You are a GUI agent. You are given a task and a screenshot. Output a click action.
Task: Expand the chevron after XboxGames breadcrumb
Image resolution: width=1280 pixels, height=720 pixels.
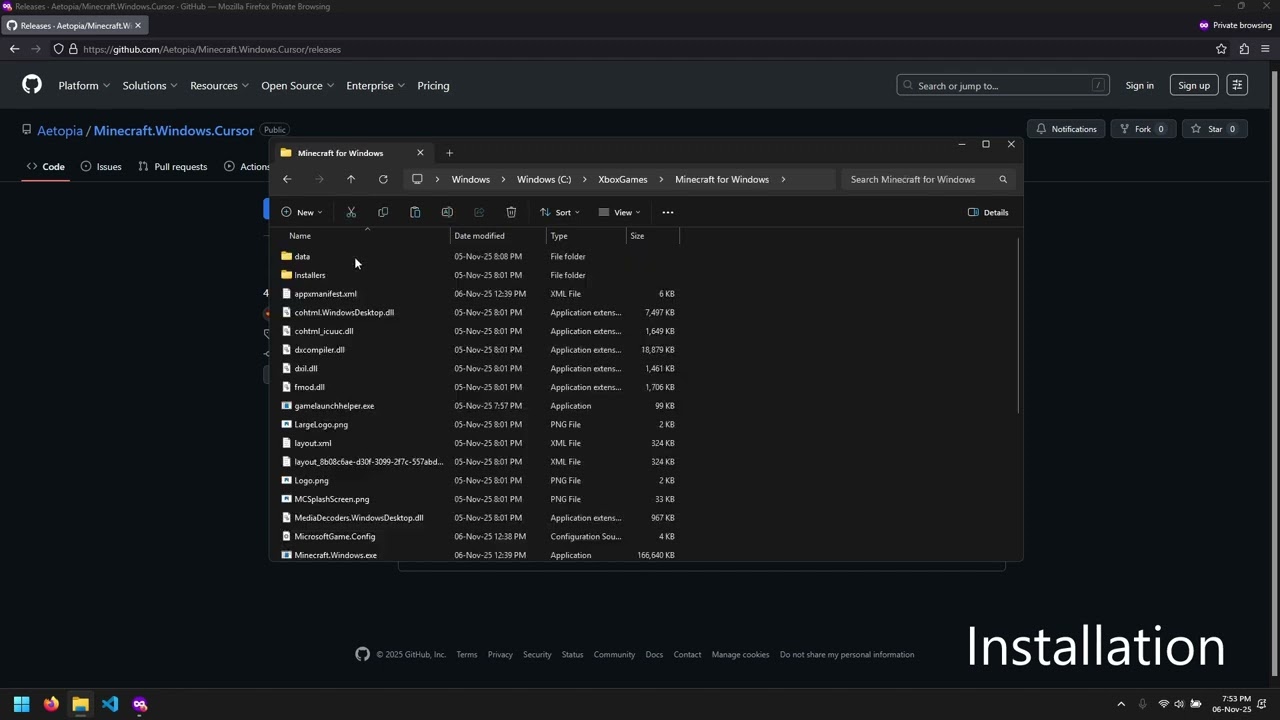pos(662,179)
